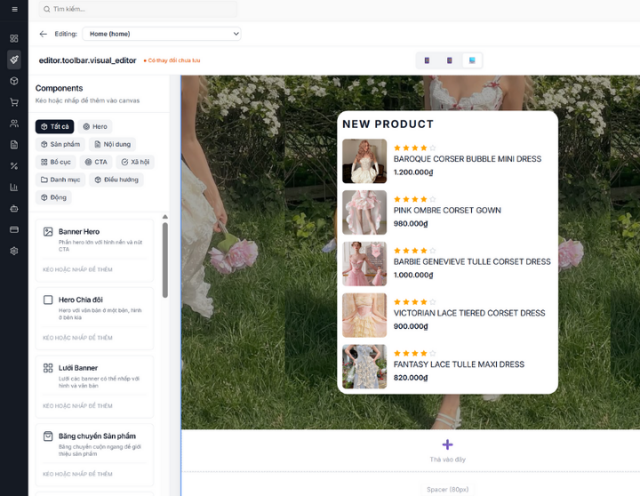Add the Lưới Banner component
The height and width of the screenshot is (497, 641).
(94, 387)
